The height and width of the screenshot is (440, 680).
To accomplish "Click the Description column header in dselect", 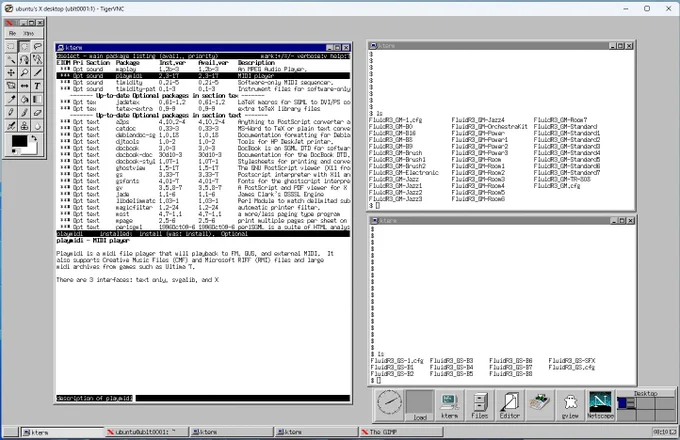I will point(256,63).
